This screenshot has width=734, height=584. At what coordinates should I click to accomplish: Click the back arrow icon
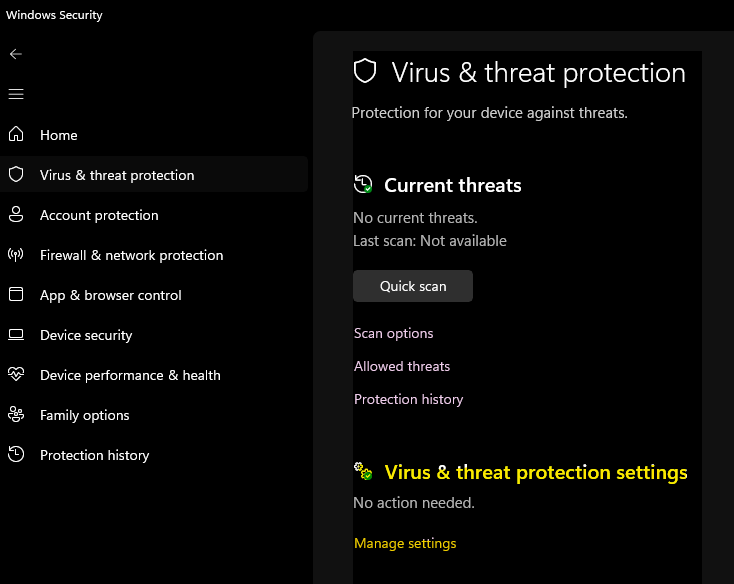pyautogui.click(x=15, y=54)
